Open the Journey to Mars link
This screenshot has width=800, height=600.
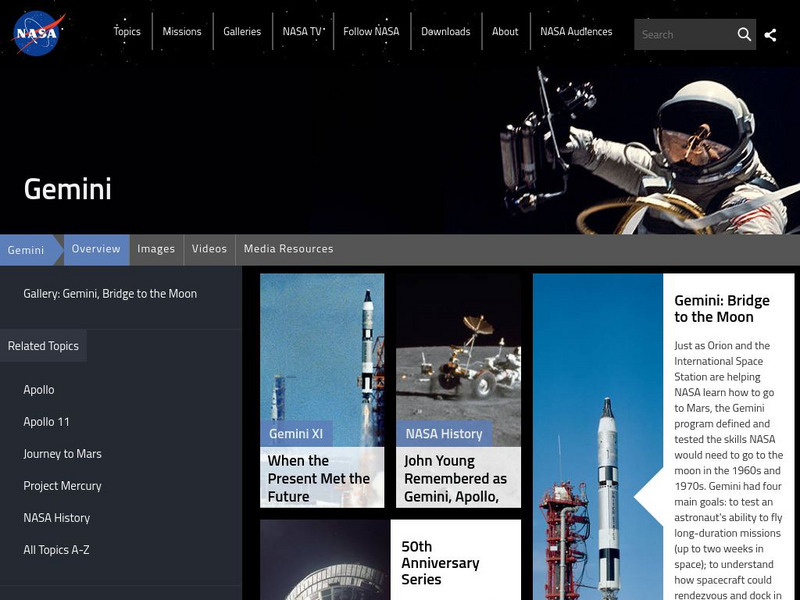[x=62, y=454]
